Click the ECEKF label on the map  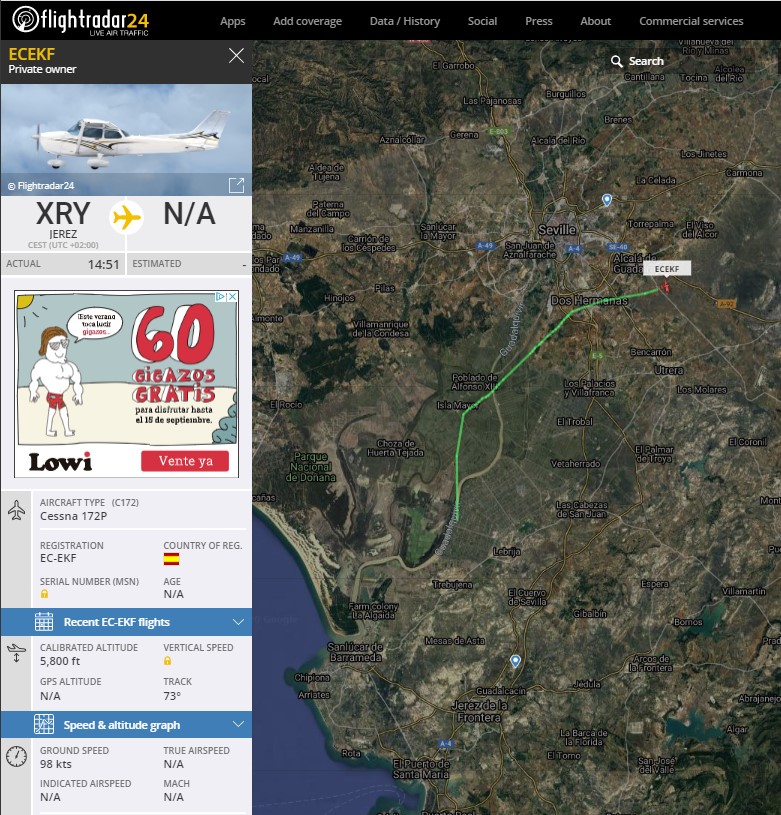[x=667, y=269]
